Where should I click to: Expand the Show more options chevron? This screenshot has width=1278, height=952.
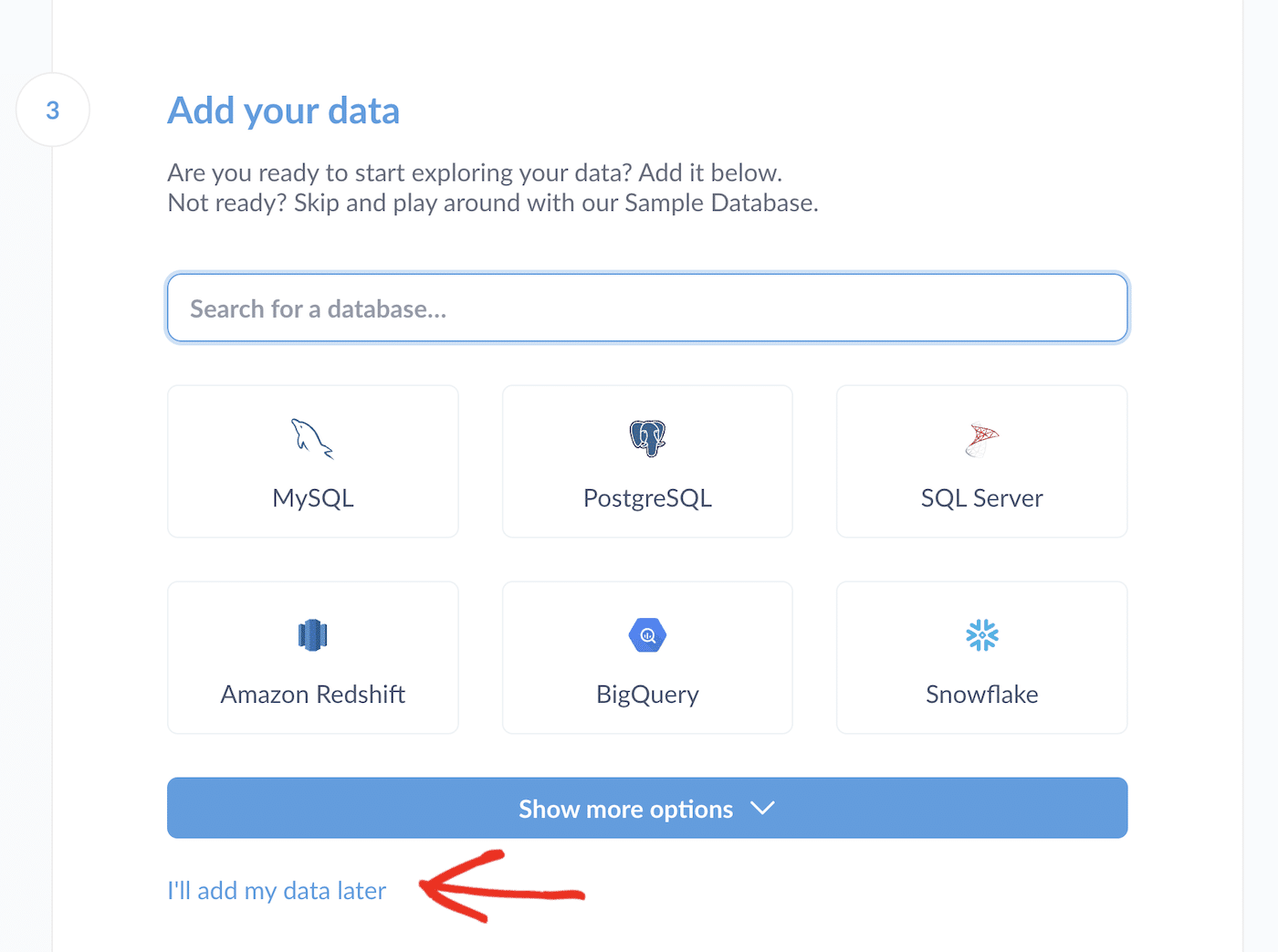click(763, 808)
